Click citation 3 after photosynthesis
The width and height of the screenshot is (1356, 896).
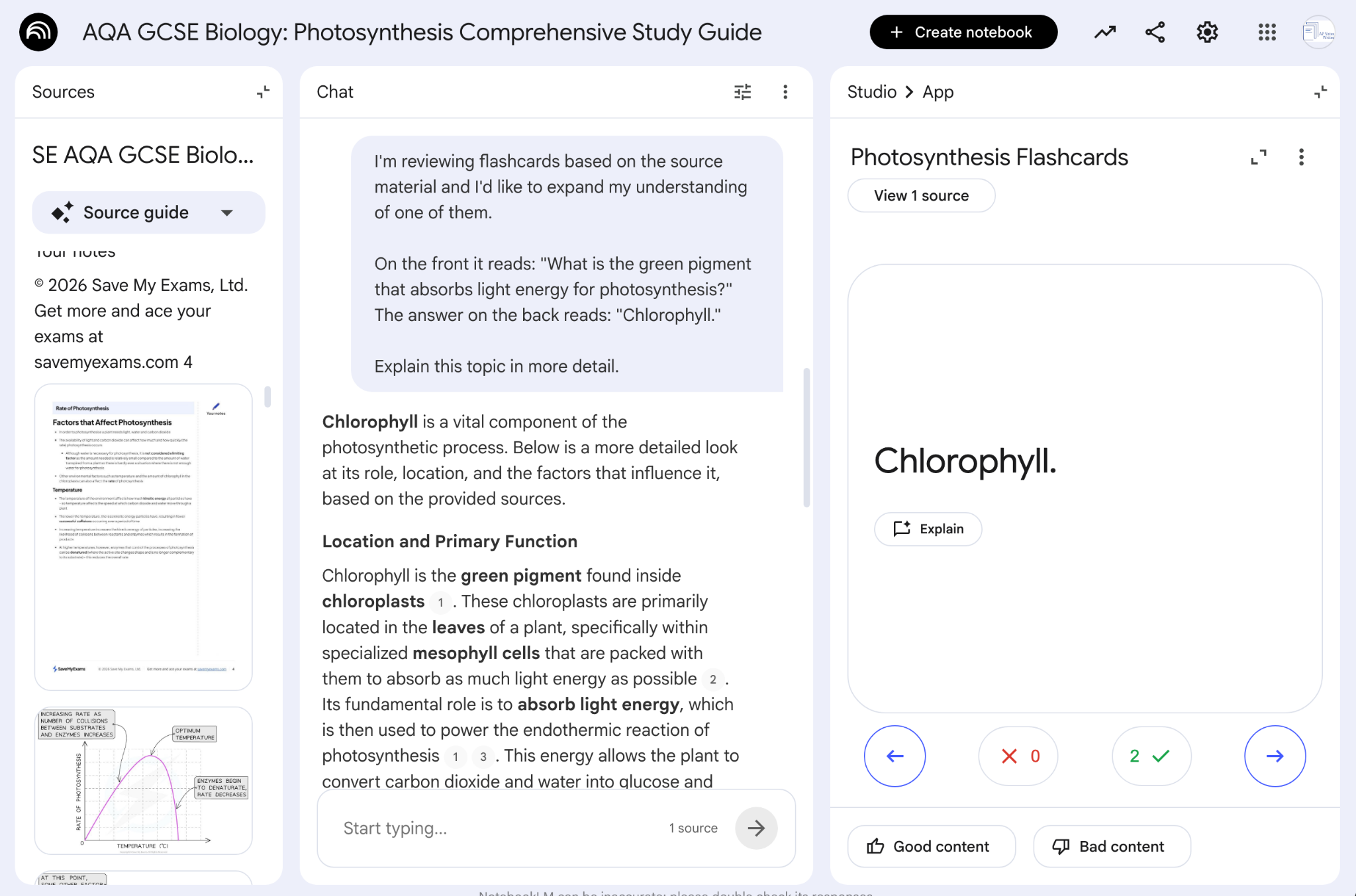tap(483, 757)
